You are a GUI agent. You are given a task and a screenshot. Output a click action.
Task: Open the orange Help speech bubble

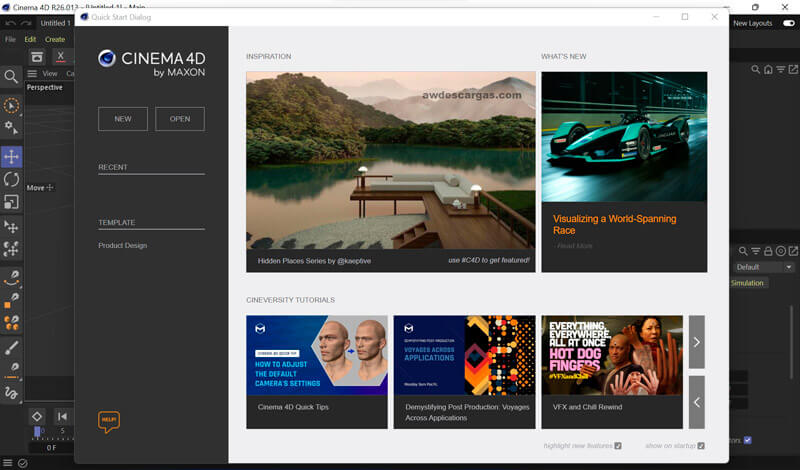coord(109,422)
